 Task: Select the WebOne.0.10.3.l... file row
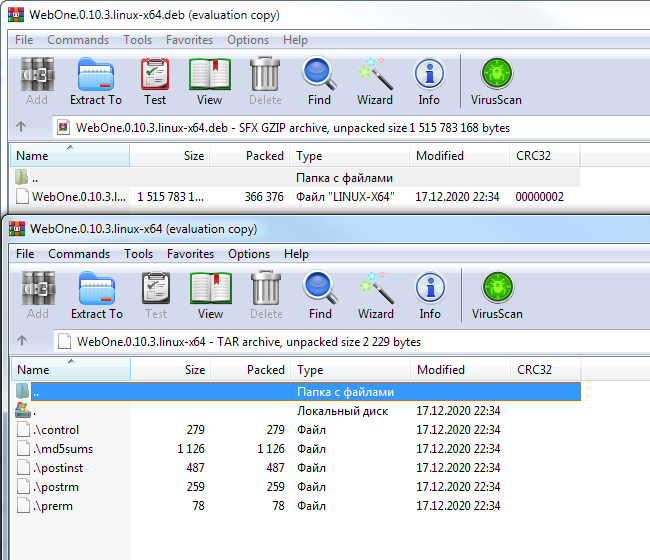(x=295, y=196)
